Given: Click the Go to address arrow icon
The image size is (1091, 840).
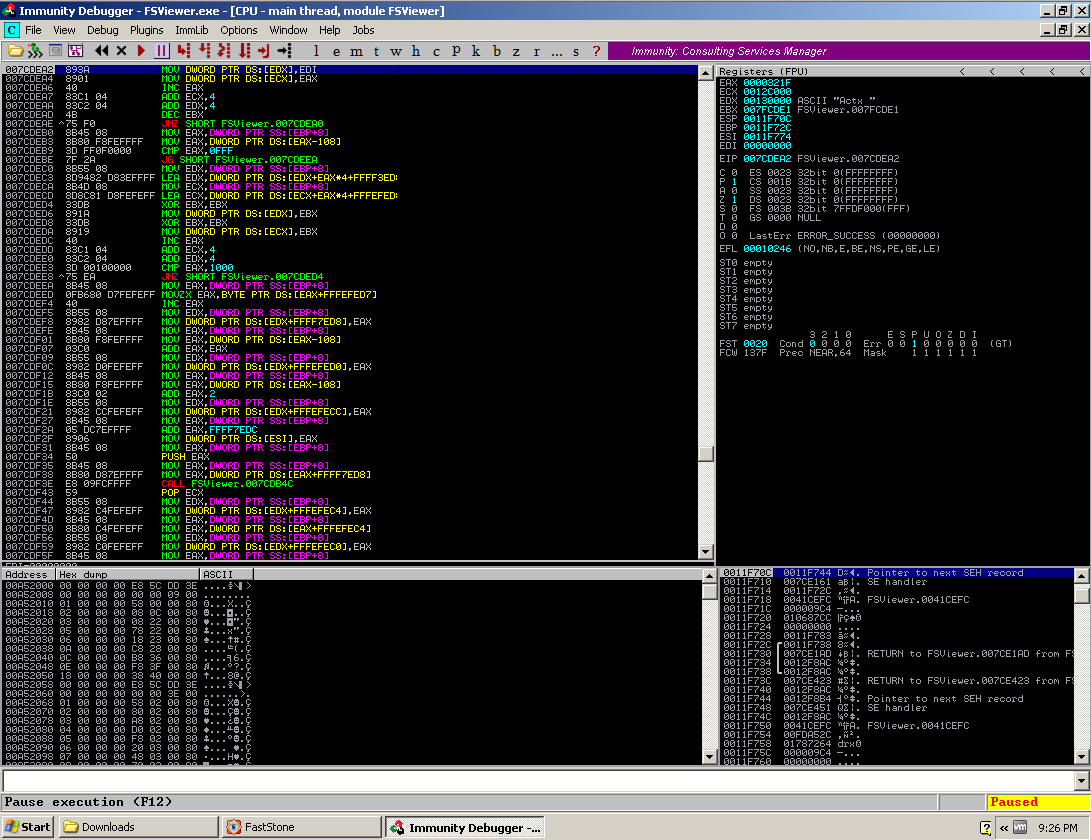Looking at the screenshot, I should 285,51.
